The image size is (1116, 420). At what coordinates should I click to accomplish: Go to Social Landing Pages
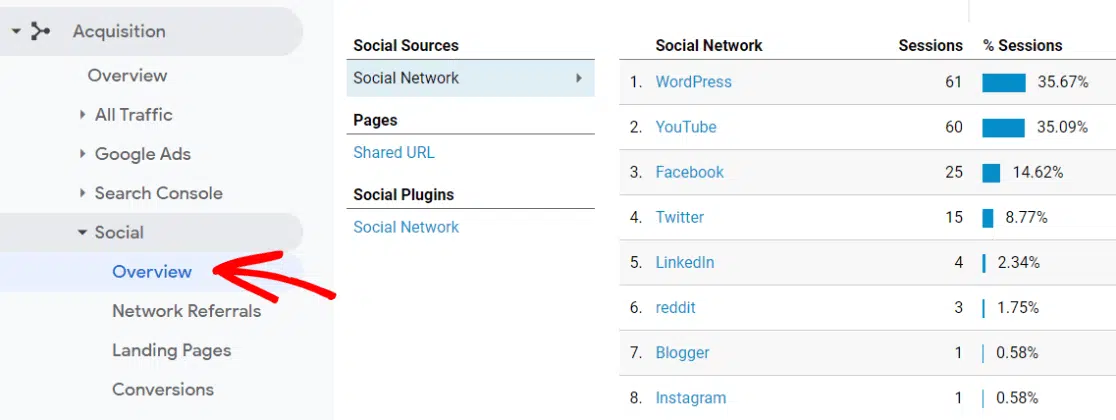171,350
